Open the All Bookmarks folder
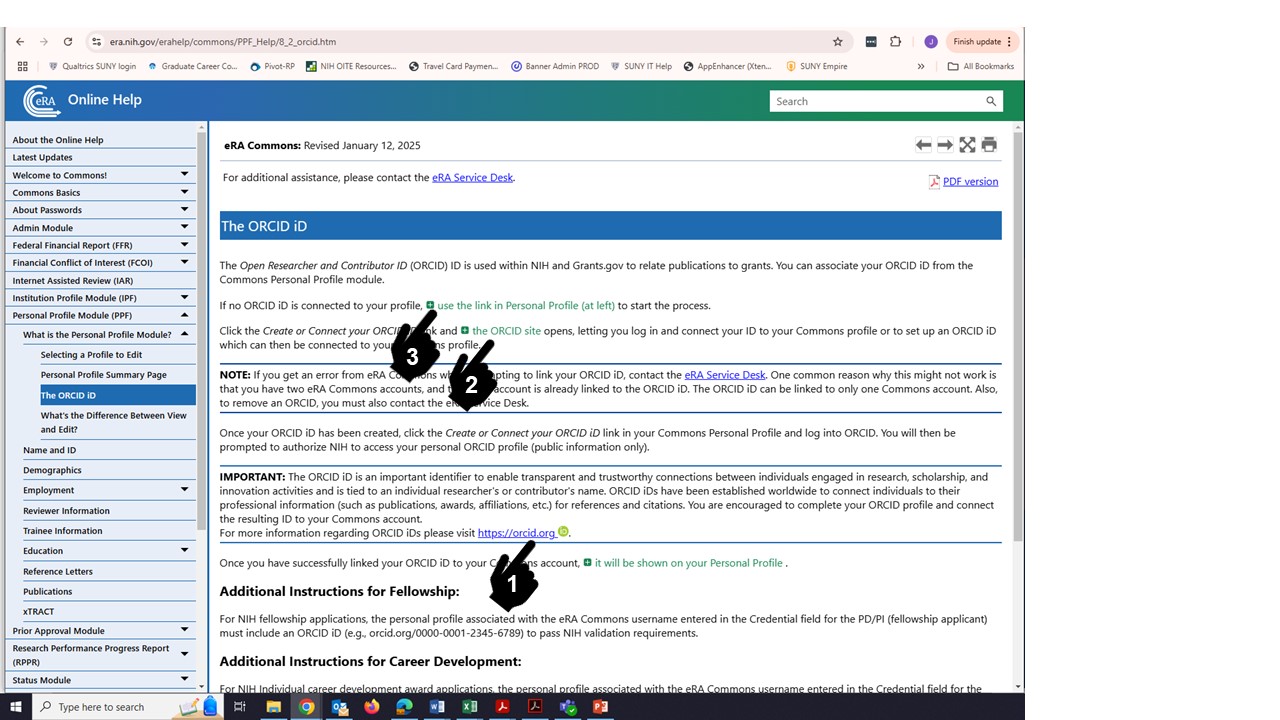This screenshot has height=720, width=1280. (x=981, y=66)
